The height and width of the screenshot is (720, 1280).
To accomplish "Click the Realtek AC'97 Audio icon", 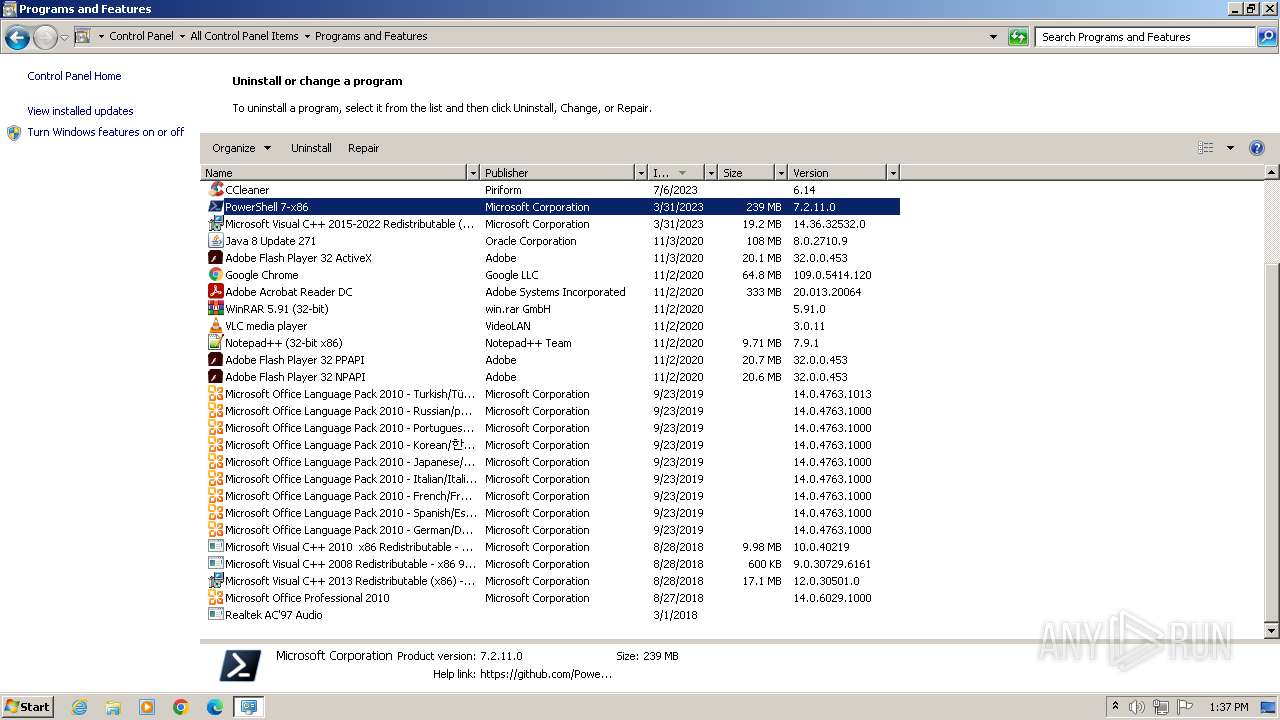I will point(216,615).
